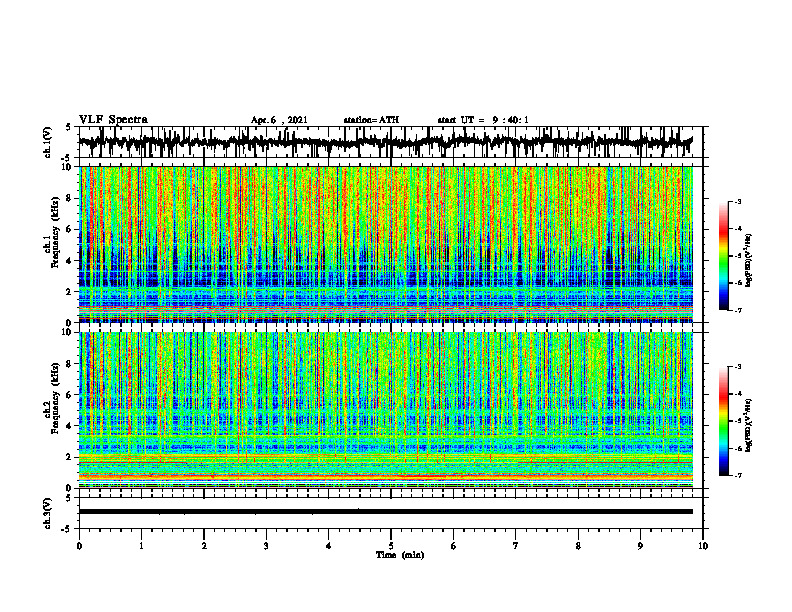
Task: Click inside the ch.1 spectrogram panel
Action: (386, 244)
